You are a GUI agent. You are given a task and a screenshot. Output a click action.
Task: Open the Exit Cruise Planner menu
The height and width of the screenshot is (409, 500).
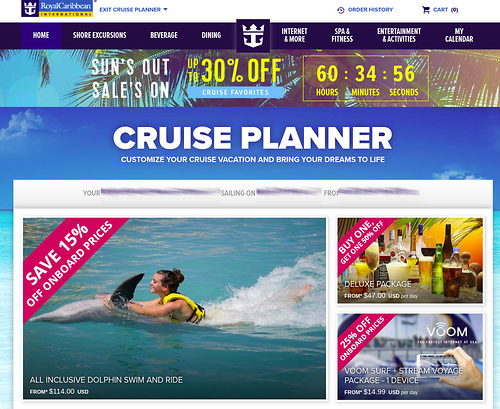click(133, 10)
